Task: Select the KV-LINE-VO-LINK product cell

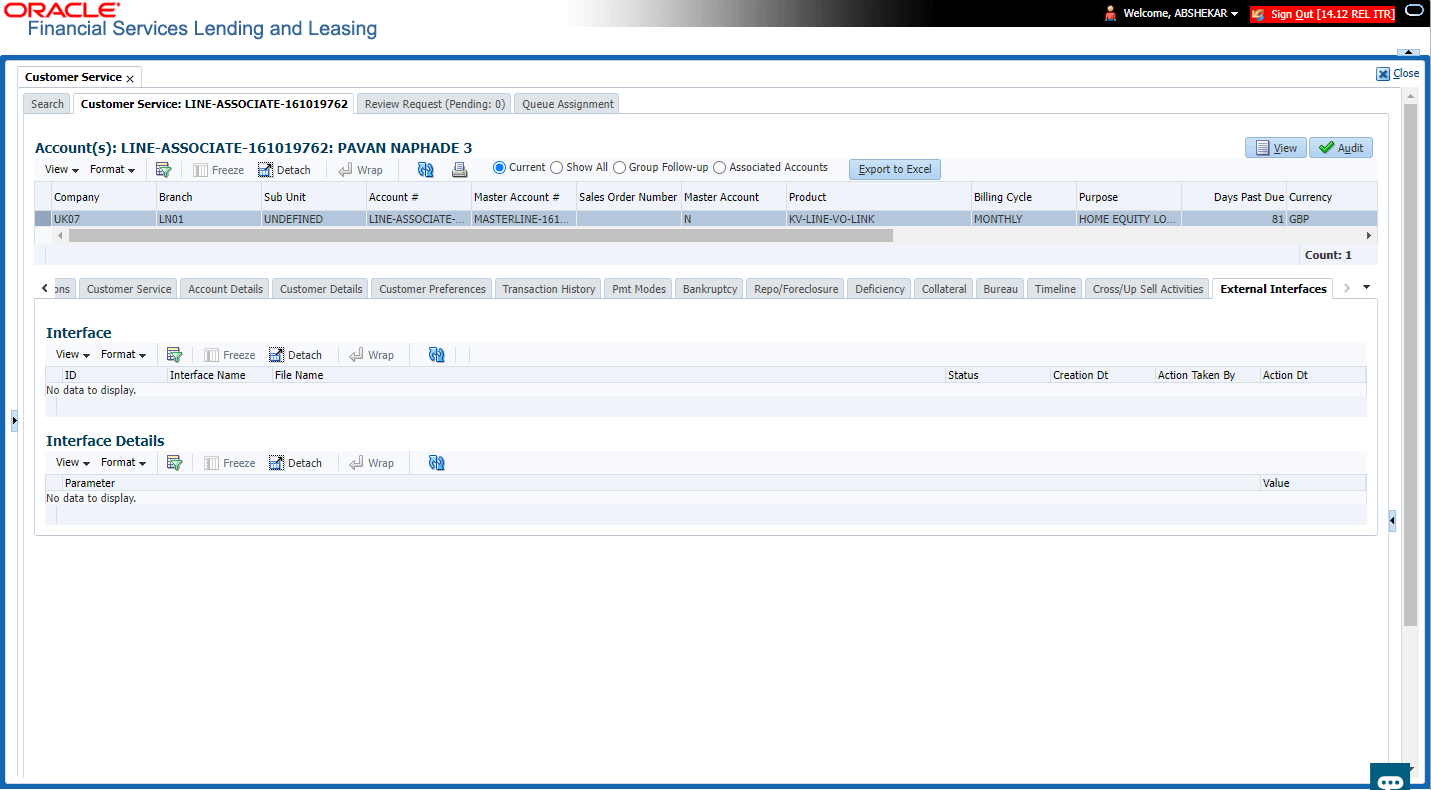Action: tap(878, 219)
